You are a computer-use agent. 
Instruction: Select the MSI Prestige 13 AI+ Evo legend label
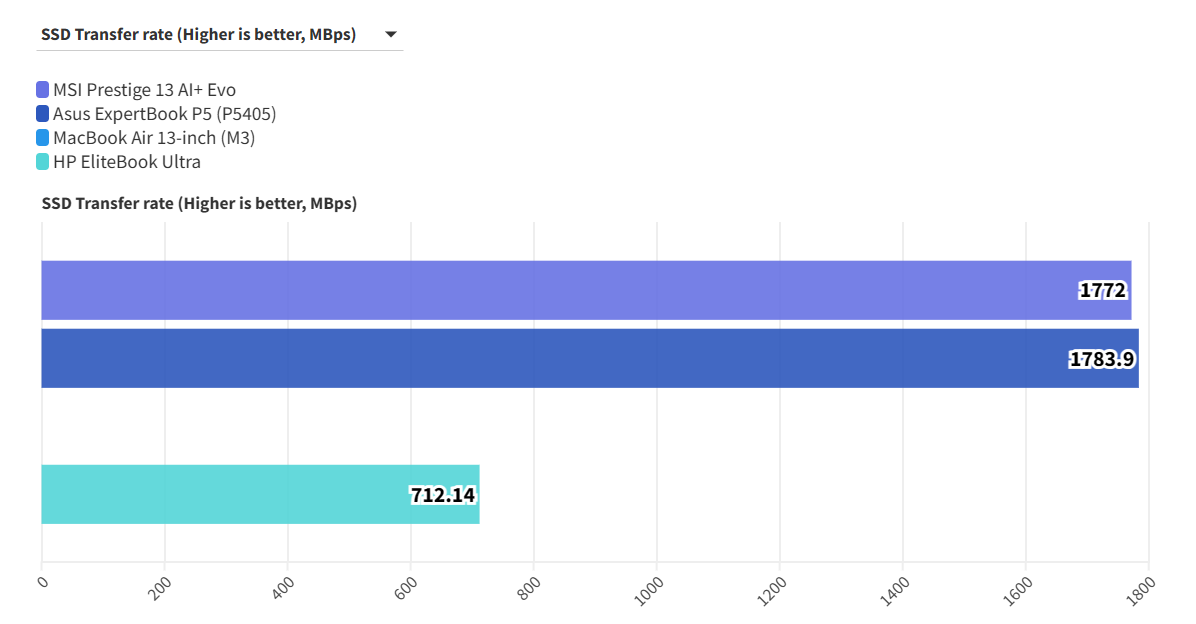(x=145, y=89)
